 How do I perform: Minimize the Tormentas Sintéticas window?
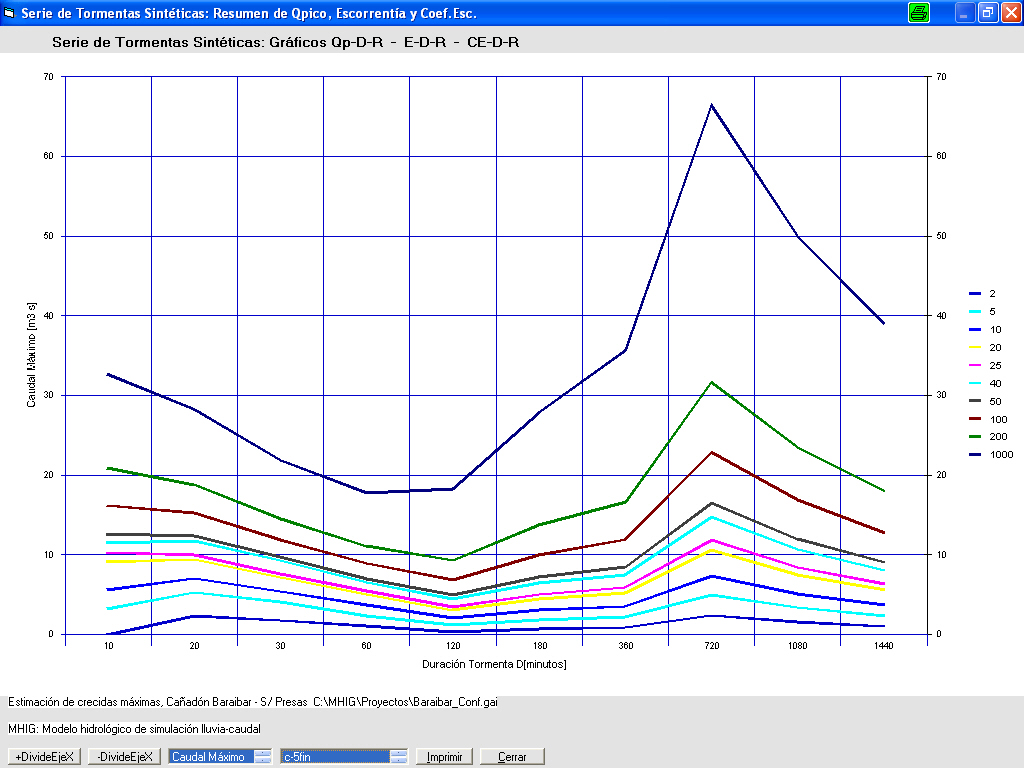click(965, 13)
